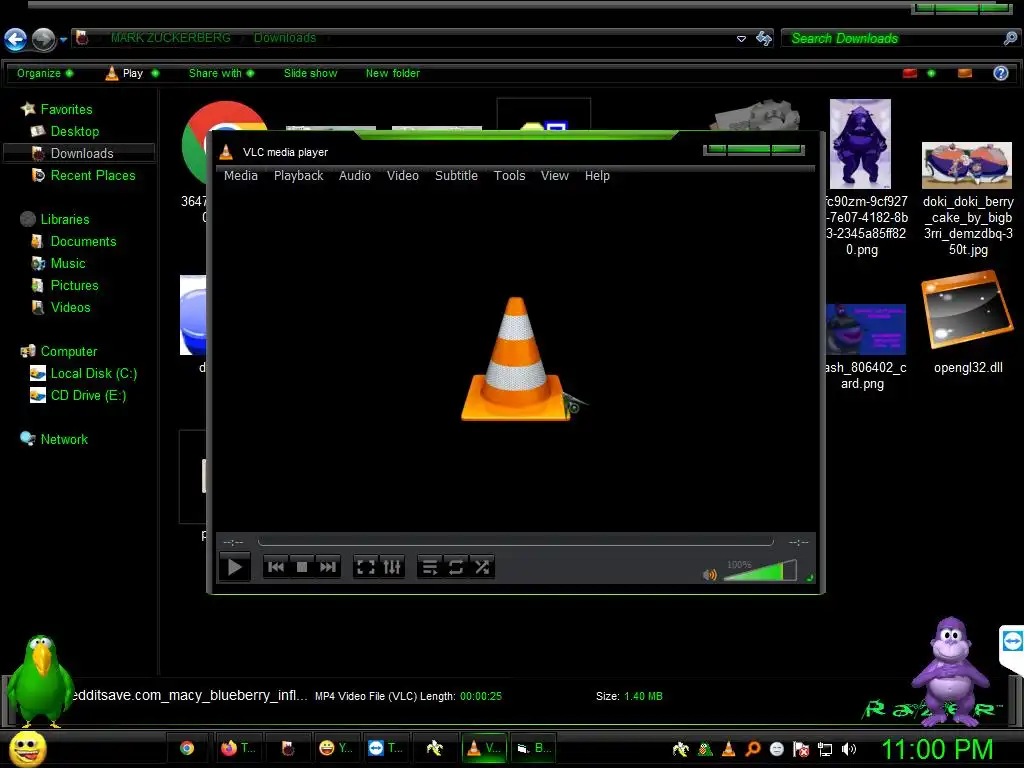Select Network in navigation pane

pos(63,439)
